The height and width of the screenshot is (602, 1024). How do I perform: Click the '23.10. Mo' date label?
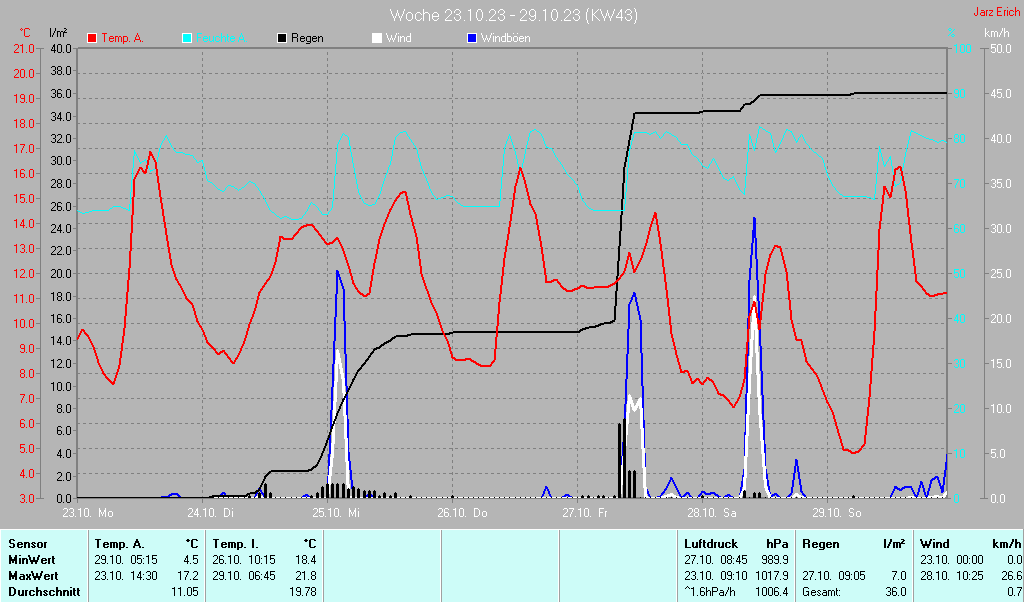point(88,513)
